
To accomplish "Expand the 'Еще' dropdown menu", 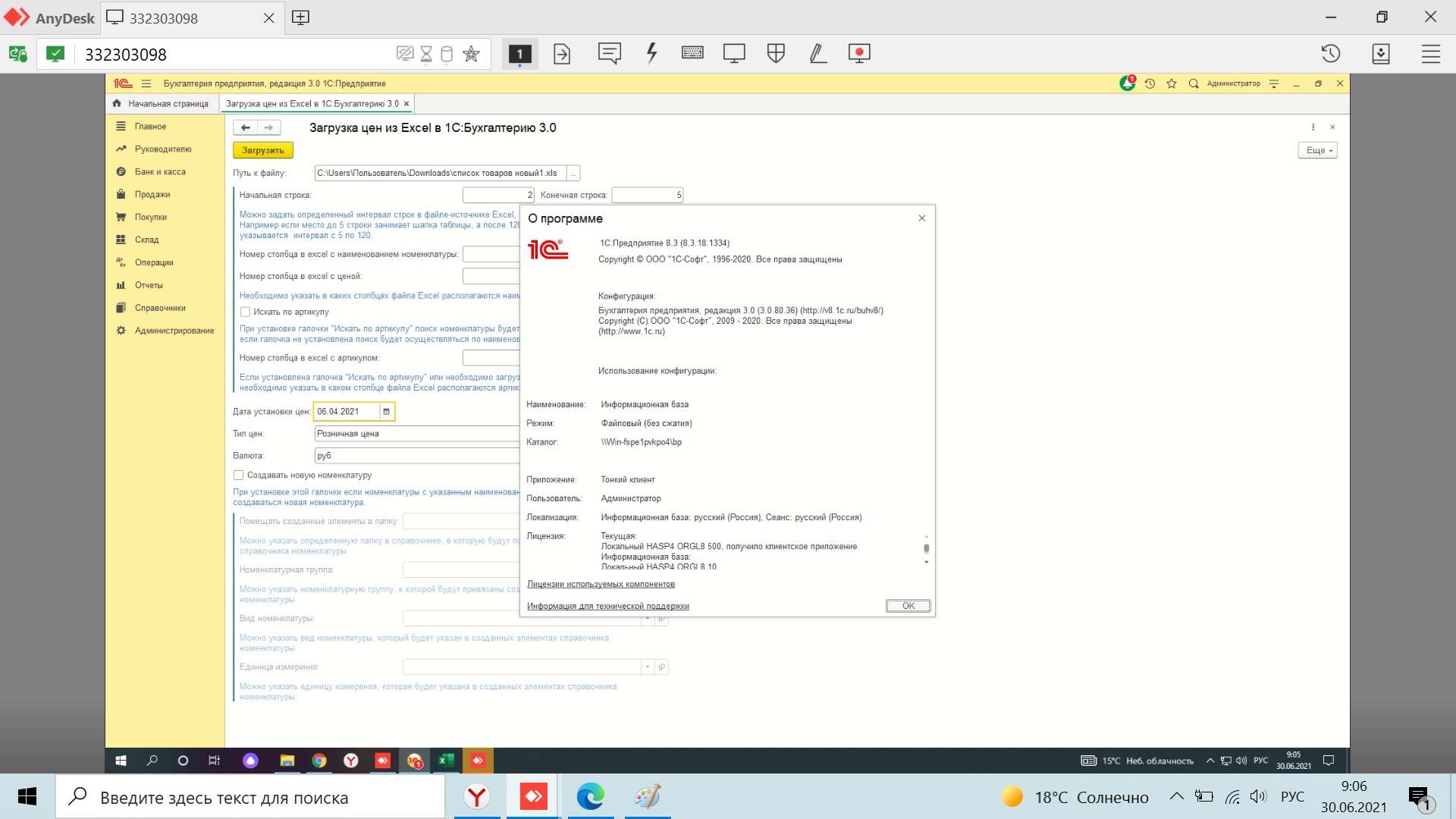I will point(1318,150).
